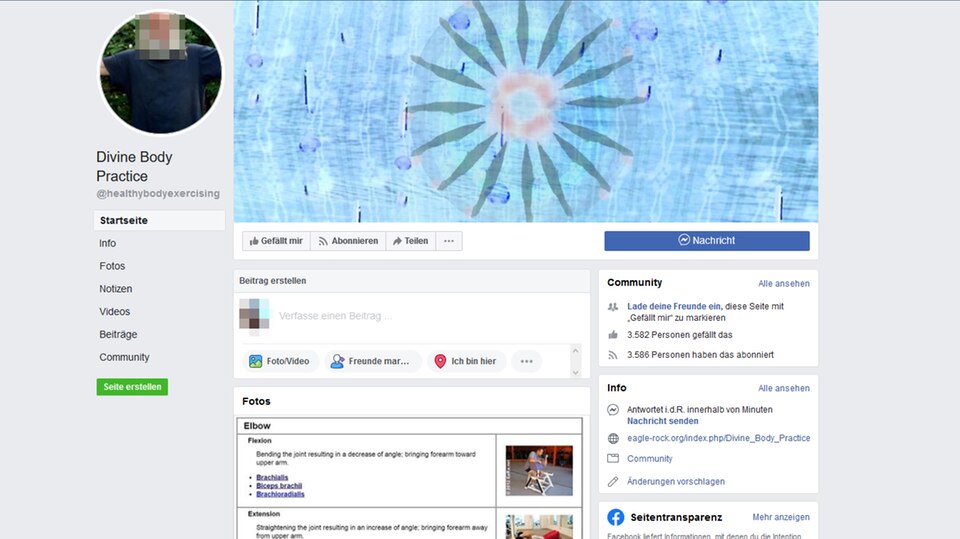Screen dimensions: 960x539
Task: Click Lade deine Freunde ein link
Action: pyautogui.click(x=674, y=306)
